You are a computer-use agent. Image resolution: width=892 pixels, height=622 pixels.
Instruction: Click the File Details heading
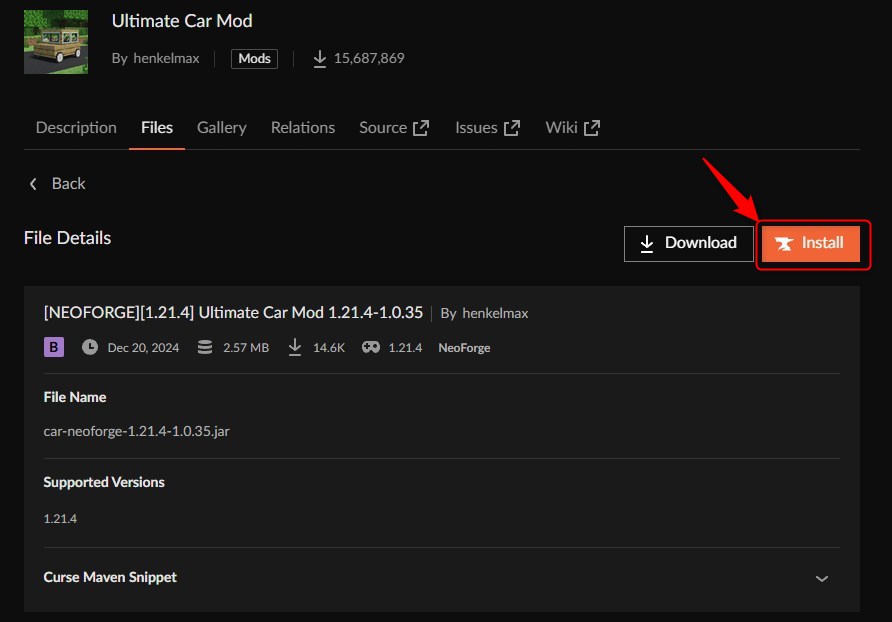(x=68, y=238)
